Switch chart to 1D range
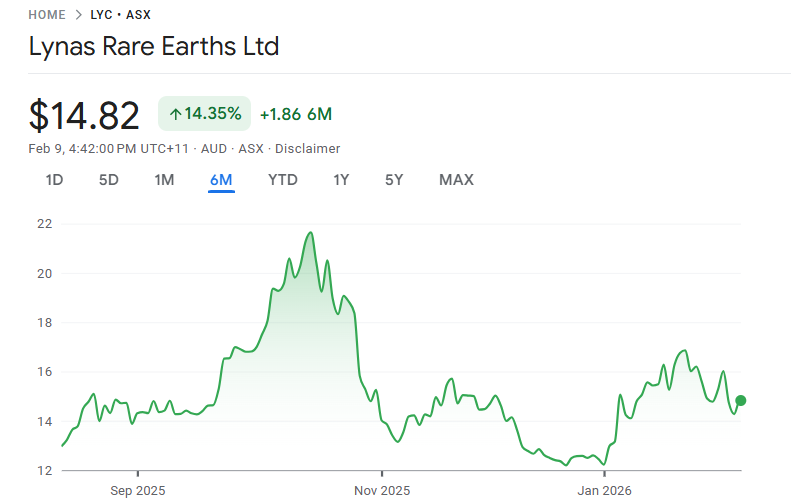This screenshot has width=791, height=500. (x=54, y=180)
